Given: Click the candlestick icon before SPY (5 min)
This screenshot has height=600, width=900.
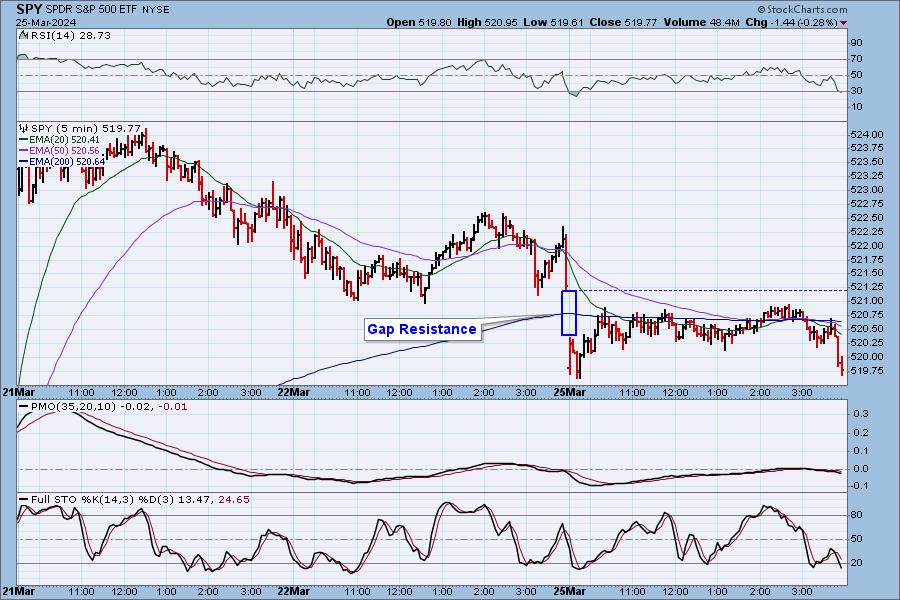Looking at the screenshot, I should (x=24, y=129).
